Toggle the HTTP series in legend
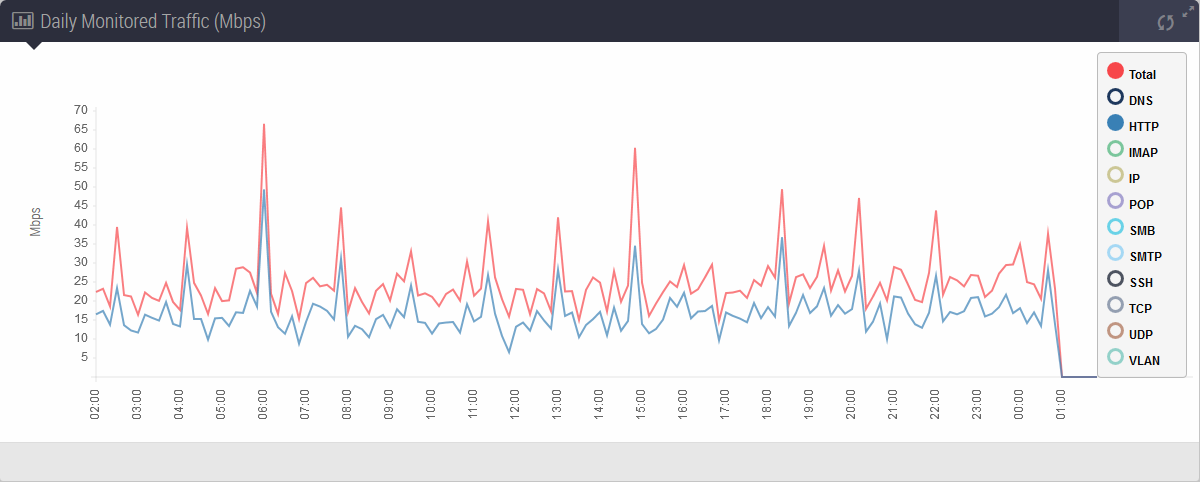Viewport: 1200px width, 482px height. click(1133, 125)
